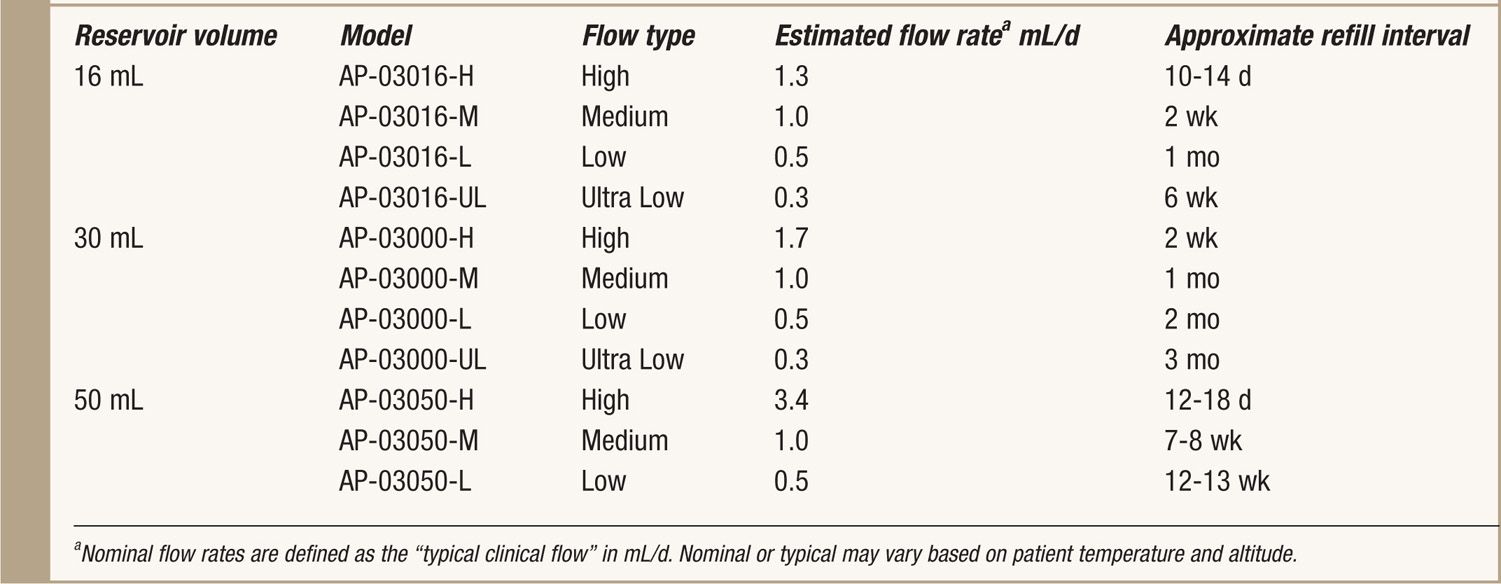Click the Approximate refill interval header
This screenshot has width=1501, height=584.
click(1317, 37)
